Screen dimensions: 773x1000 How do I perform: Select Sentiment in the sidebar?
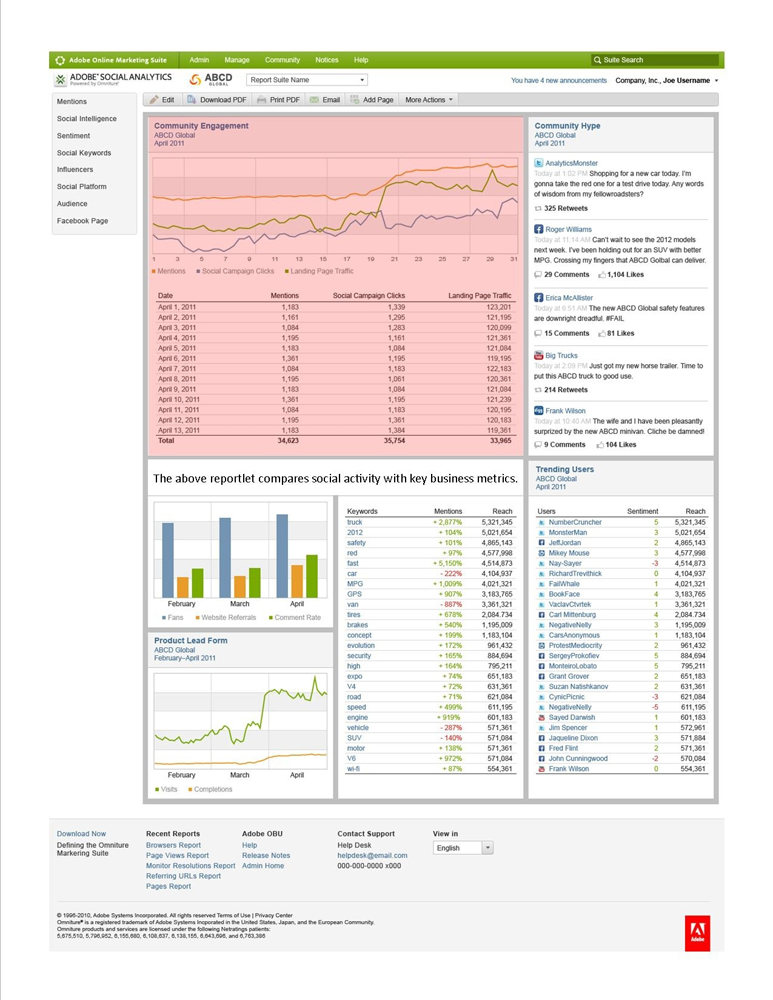click(x=73, y=136)
